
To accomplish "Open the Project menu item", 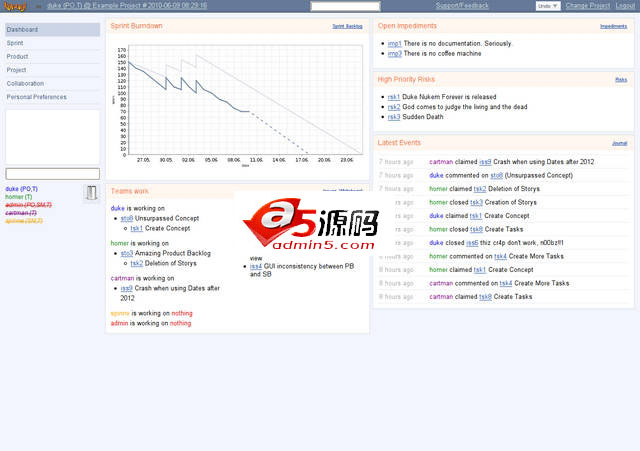I will click(52, 70).
